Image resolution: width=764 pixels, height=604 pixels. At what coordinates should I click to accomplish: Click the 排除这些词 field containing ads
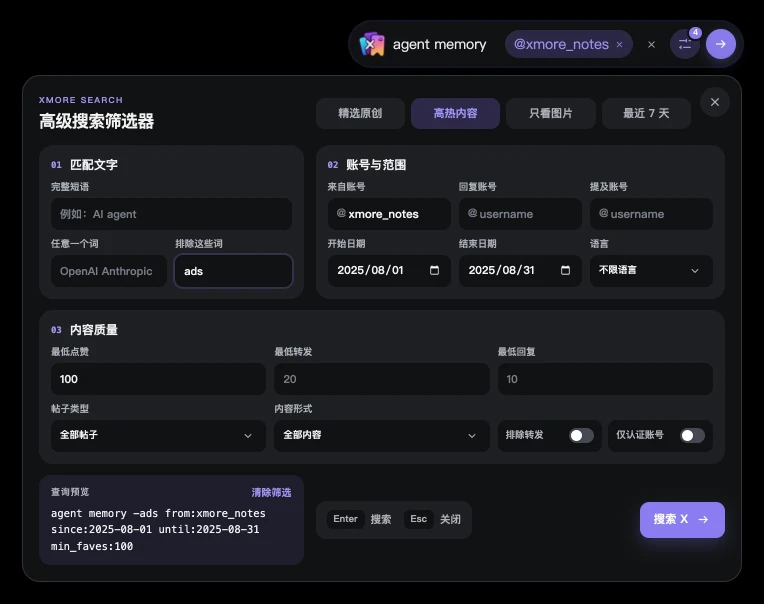pos(233,271)
